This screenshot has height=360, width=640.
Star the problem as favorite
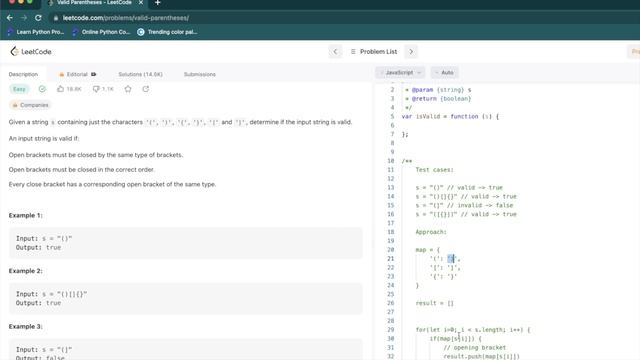pyautogui.click(x=128, y=89)
